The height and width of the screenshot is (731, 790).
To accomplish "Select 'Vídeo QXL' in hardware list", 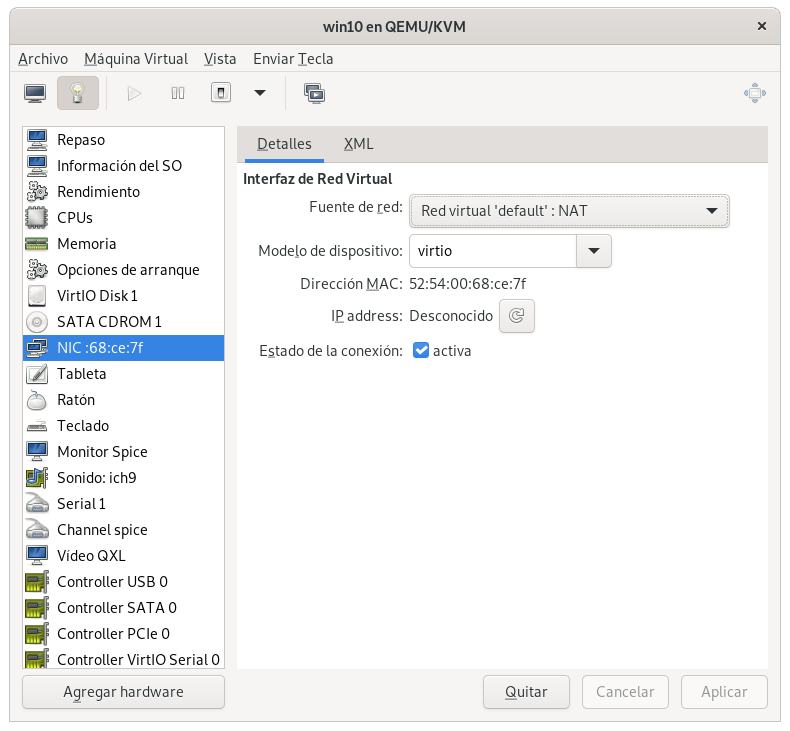I will pos(91,555).
